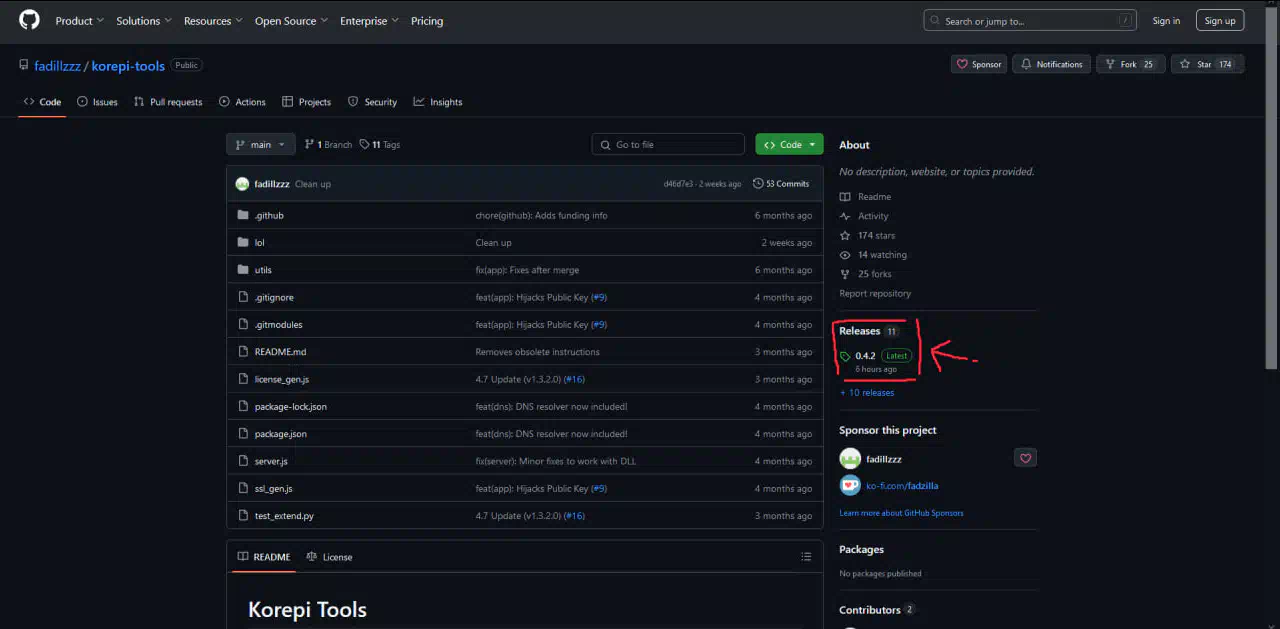Switch to the Projects tab
This screenshot has width=1280, height=629.
306,102
